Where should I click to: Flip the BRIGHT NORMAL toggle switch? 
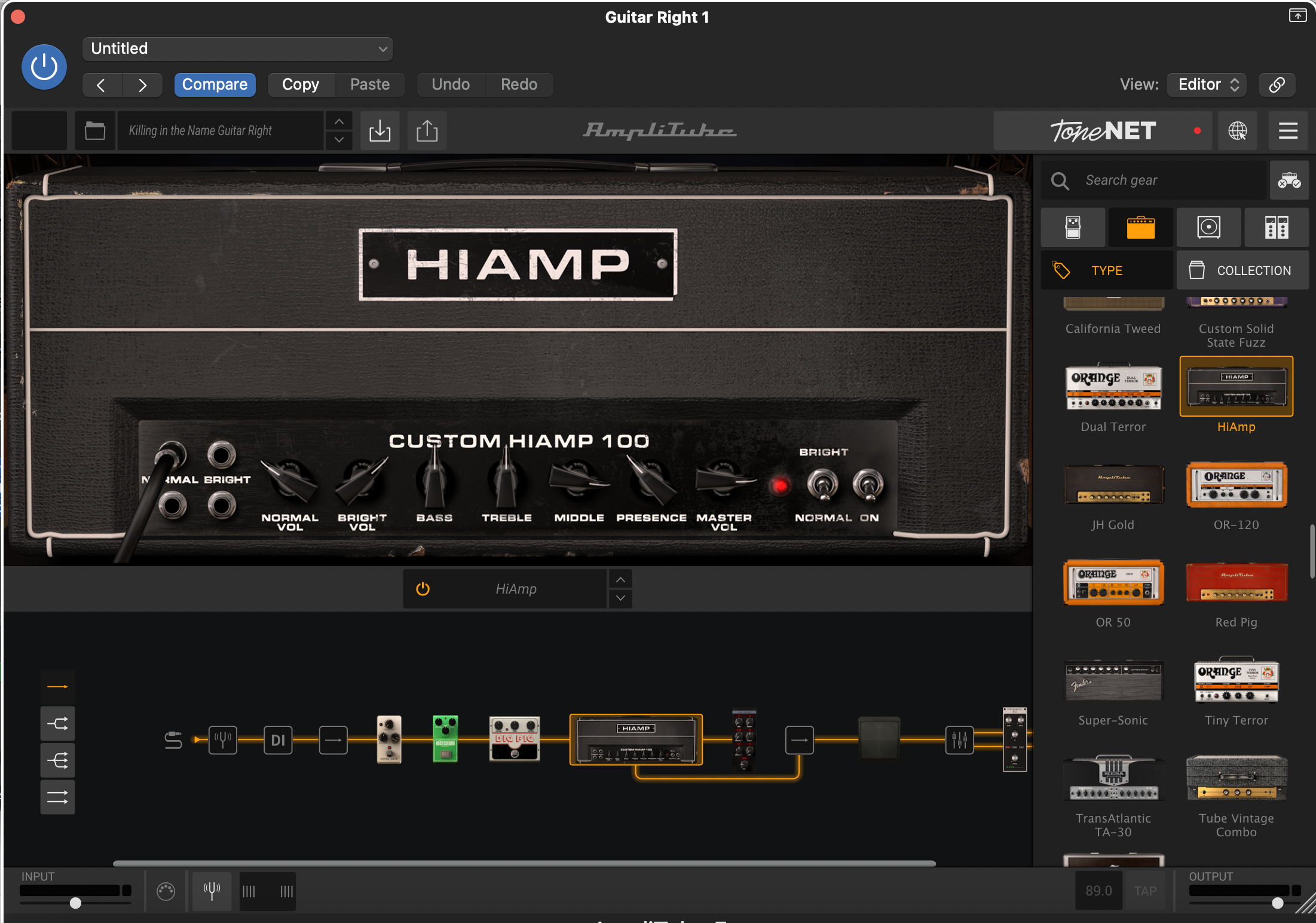(x=822, y=485)
